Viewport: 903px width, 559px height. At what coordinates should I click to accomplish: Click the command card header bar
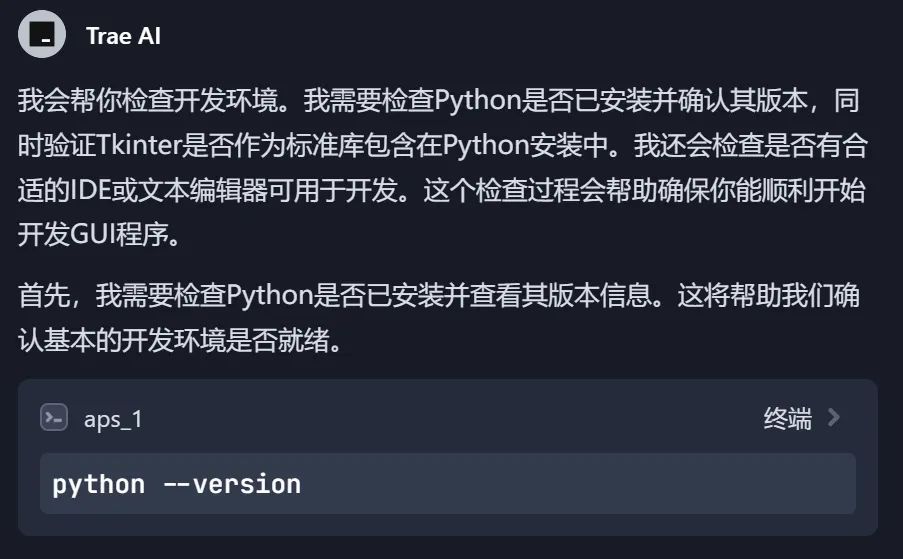point(450,418)
